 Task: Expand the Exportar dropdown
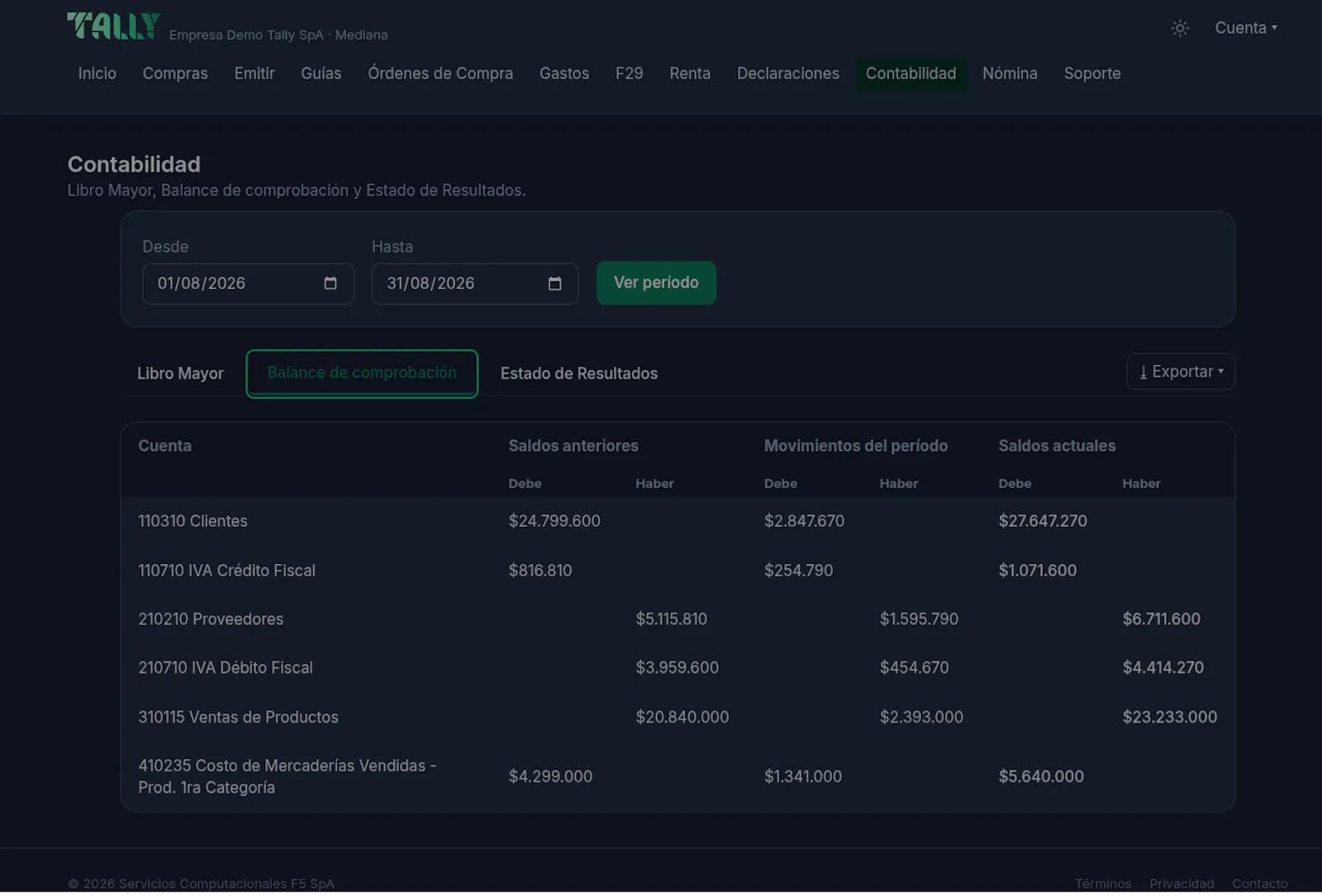[x=1181, y=372]
